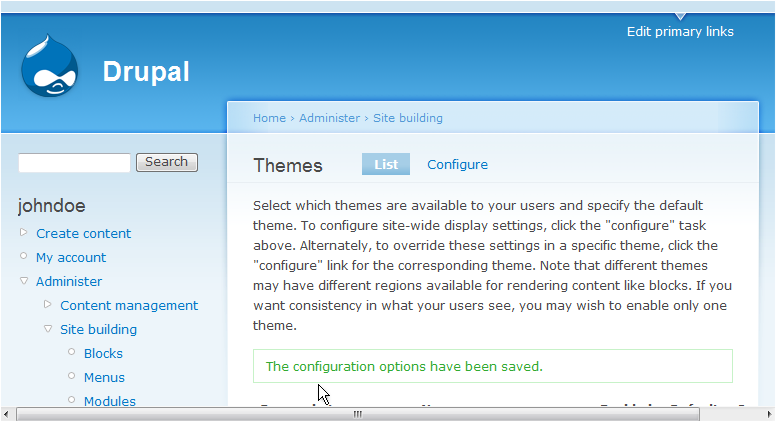Open Content management menu item
The width and height of the screenshot is (776, 422).
click(x=129, y=306)
